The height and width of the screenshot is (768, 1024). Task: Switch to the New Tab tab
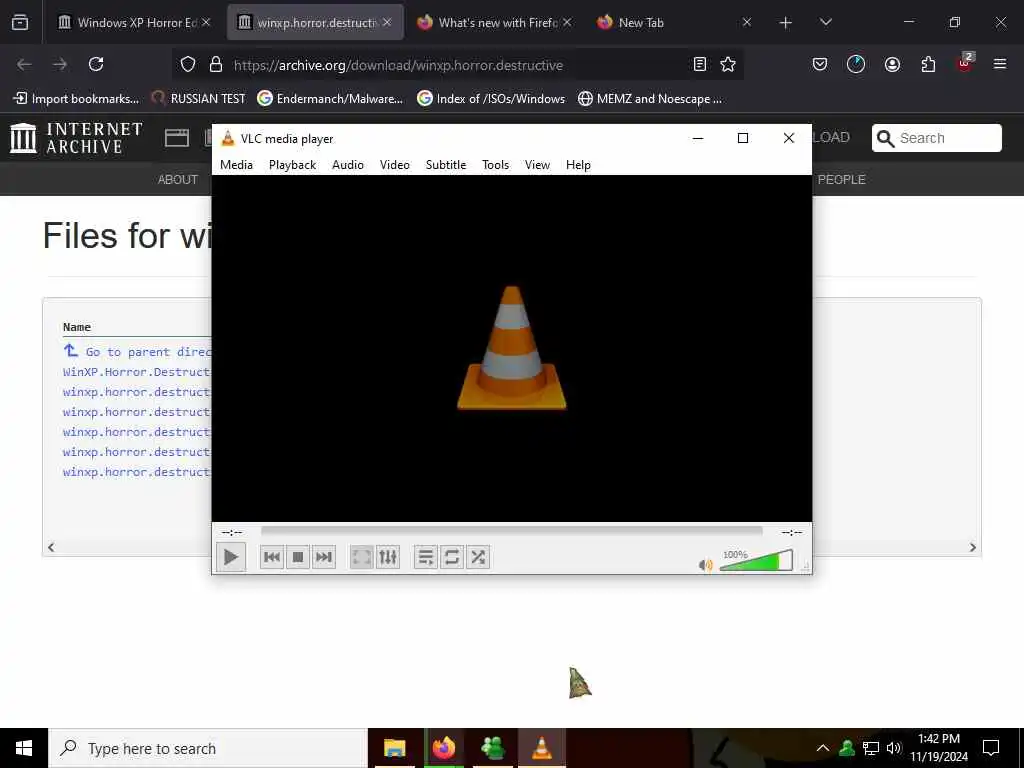click(x=675, y=22)
